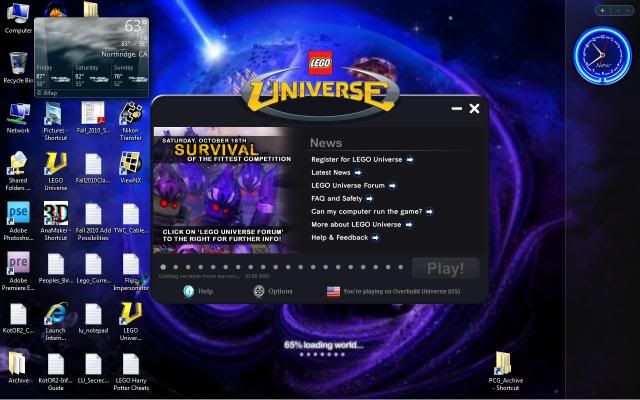The width and height of the screenshot is (640, 400).
Task: Click the launcher download progress dots
Action: [x=282, y=267]
